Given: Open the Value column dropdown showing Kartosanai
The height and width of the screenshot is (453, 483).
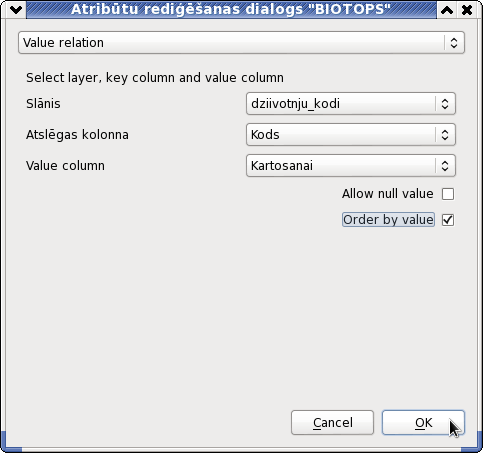Looking at the screenshot, I should tap(351, 166).
